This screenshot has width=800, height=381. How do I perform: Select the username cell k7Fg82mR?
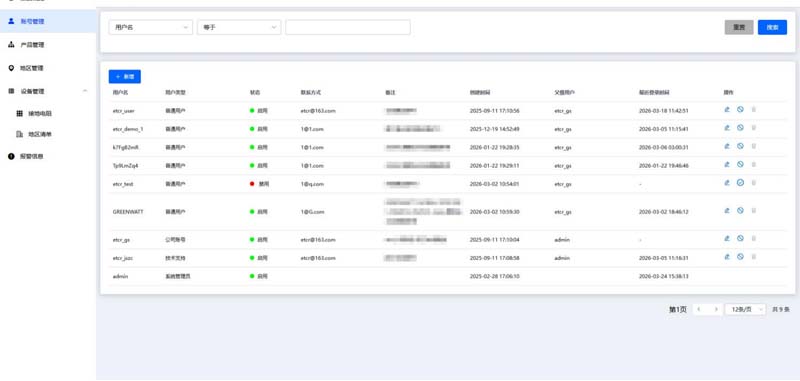pos(126,147)
